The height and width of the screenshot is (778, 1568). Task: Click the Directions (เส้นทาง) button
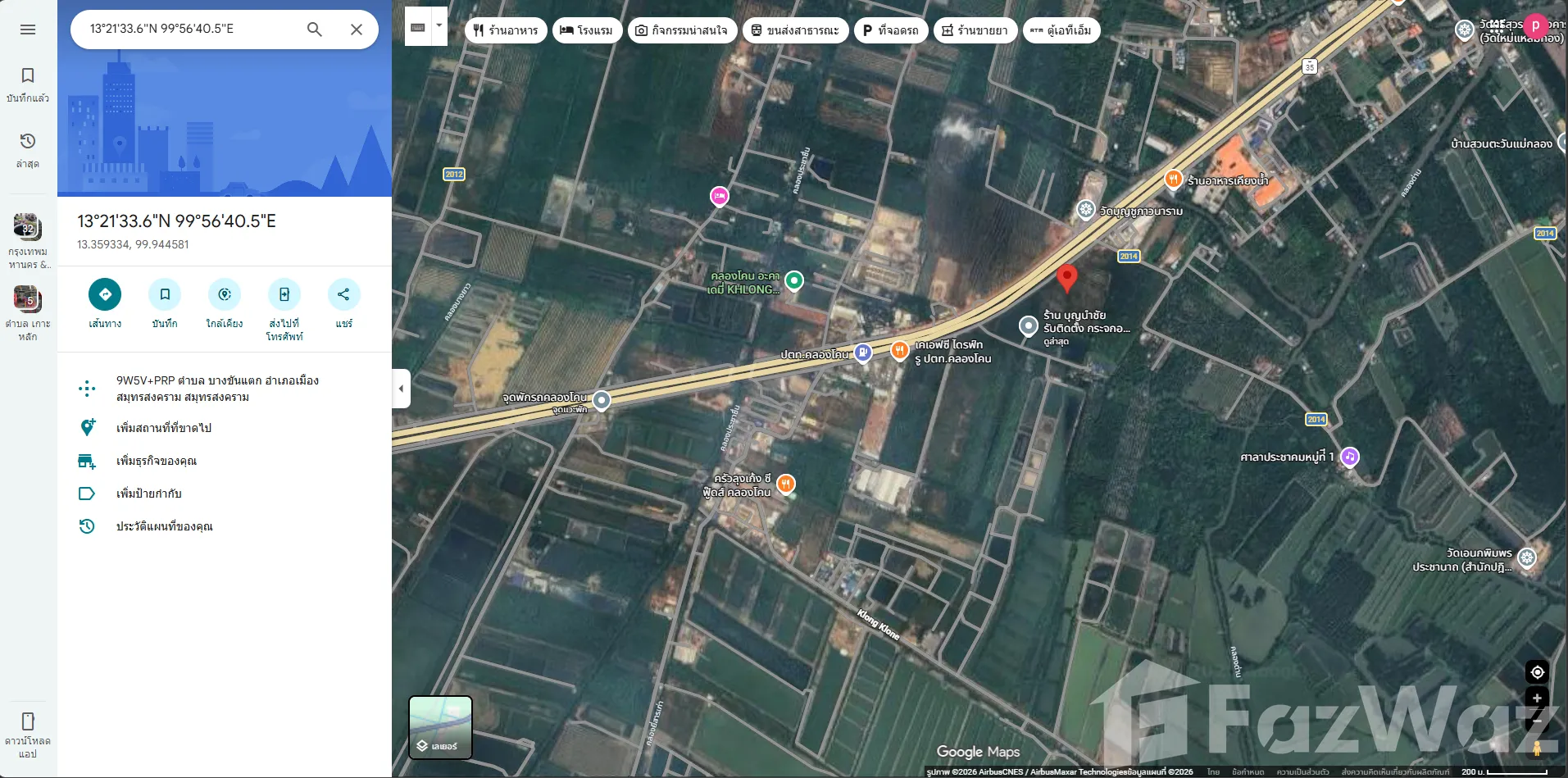coord(105,294)
